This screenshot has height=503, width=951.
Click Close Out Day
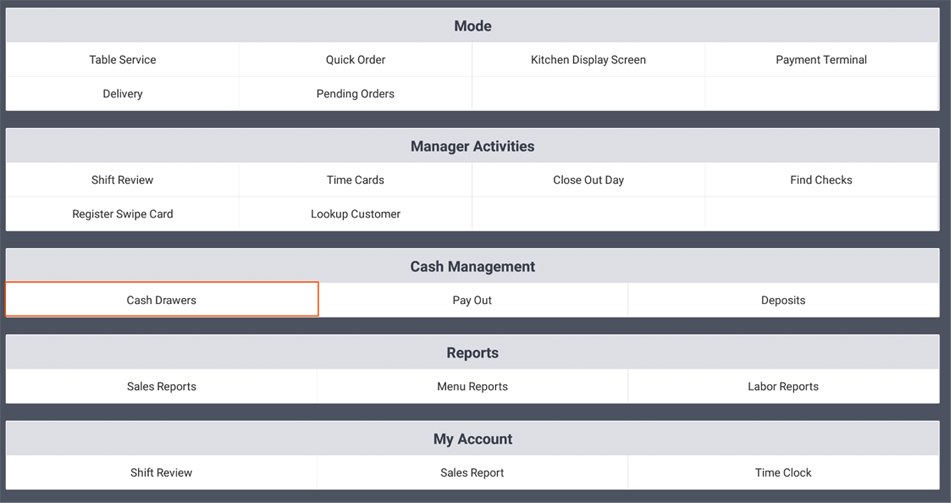click(588, 180)
